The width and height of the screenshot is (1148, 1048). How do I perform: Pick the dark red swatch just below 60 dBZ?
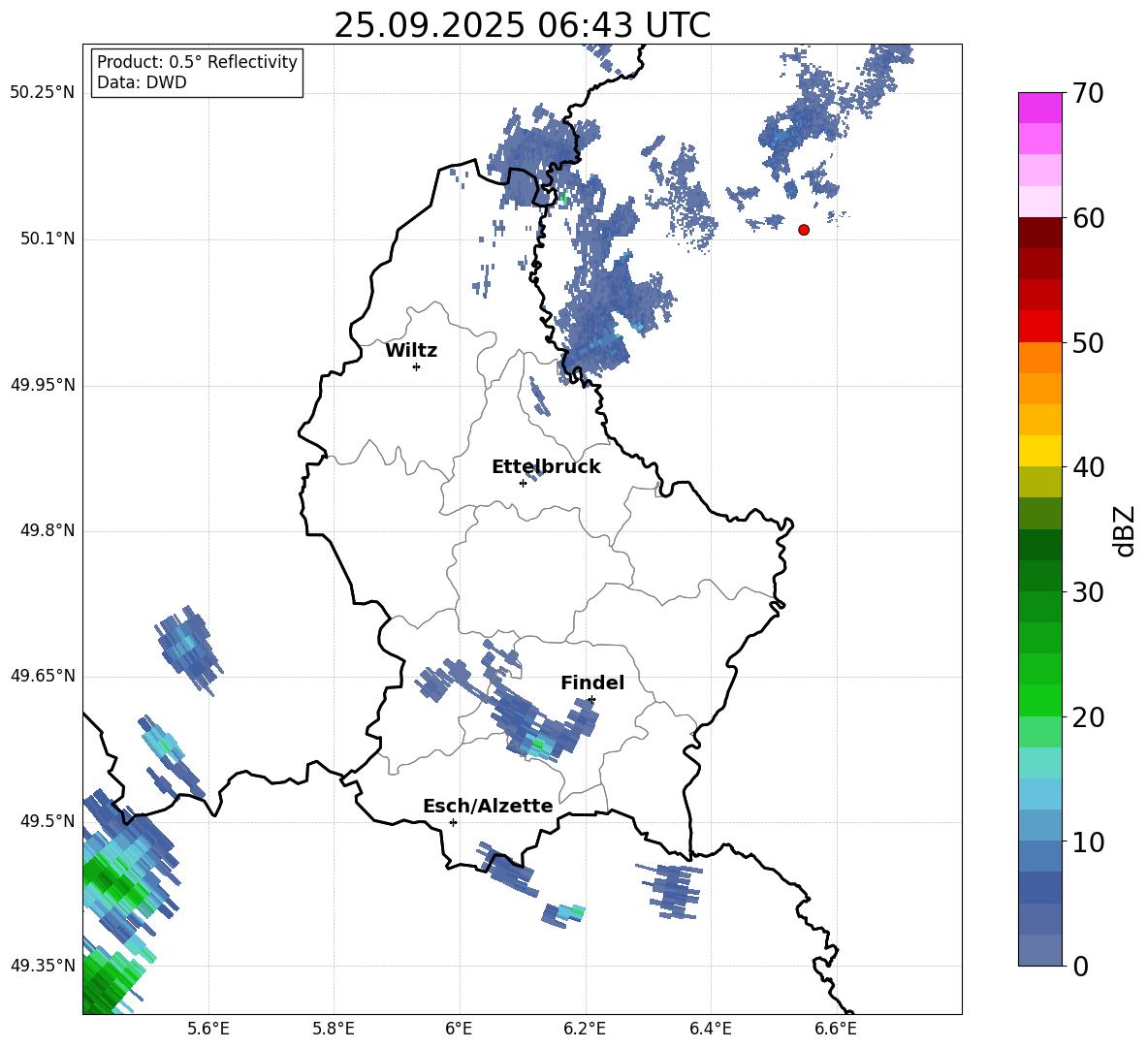(1039, 233)
